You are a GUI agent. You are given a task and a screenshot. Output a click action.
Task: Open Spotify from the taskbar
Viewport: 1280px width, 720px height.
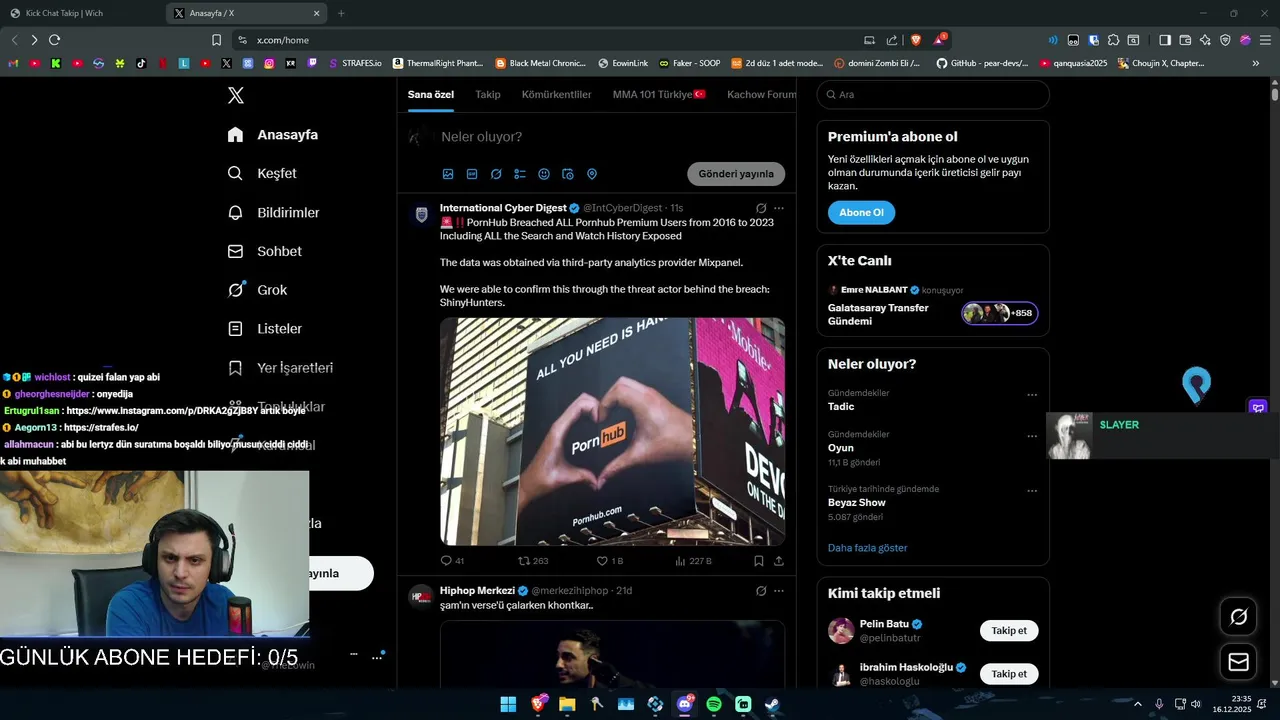click(714, 704)
